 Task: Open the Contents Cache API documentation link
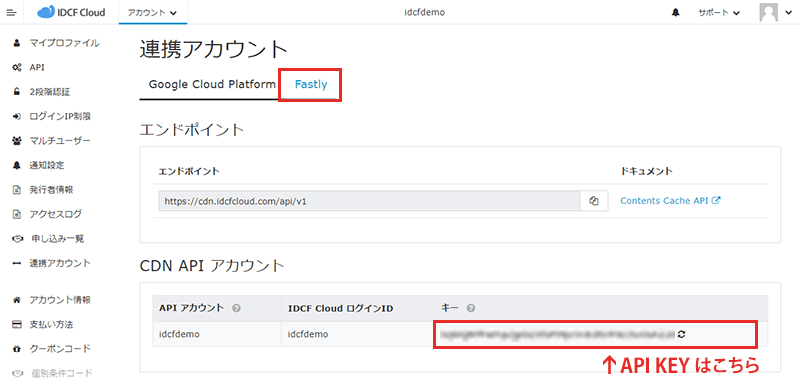click(670, 201)
